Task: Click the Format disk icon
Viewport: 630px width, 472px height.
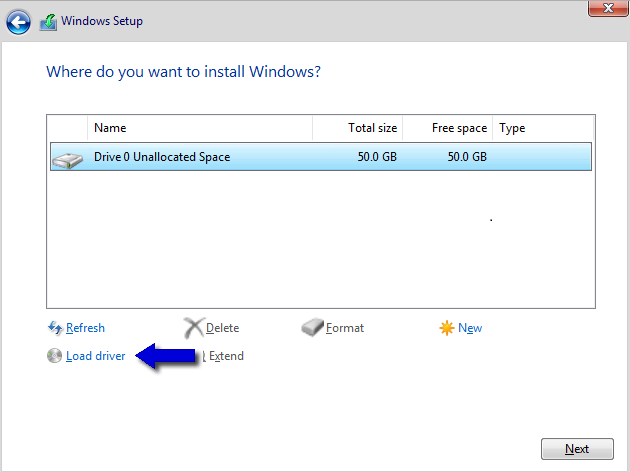Action: coord(313,327)
